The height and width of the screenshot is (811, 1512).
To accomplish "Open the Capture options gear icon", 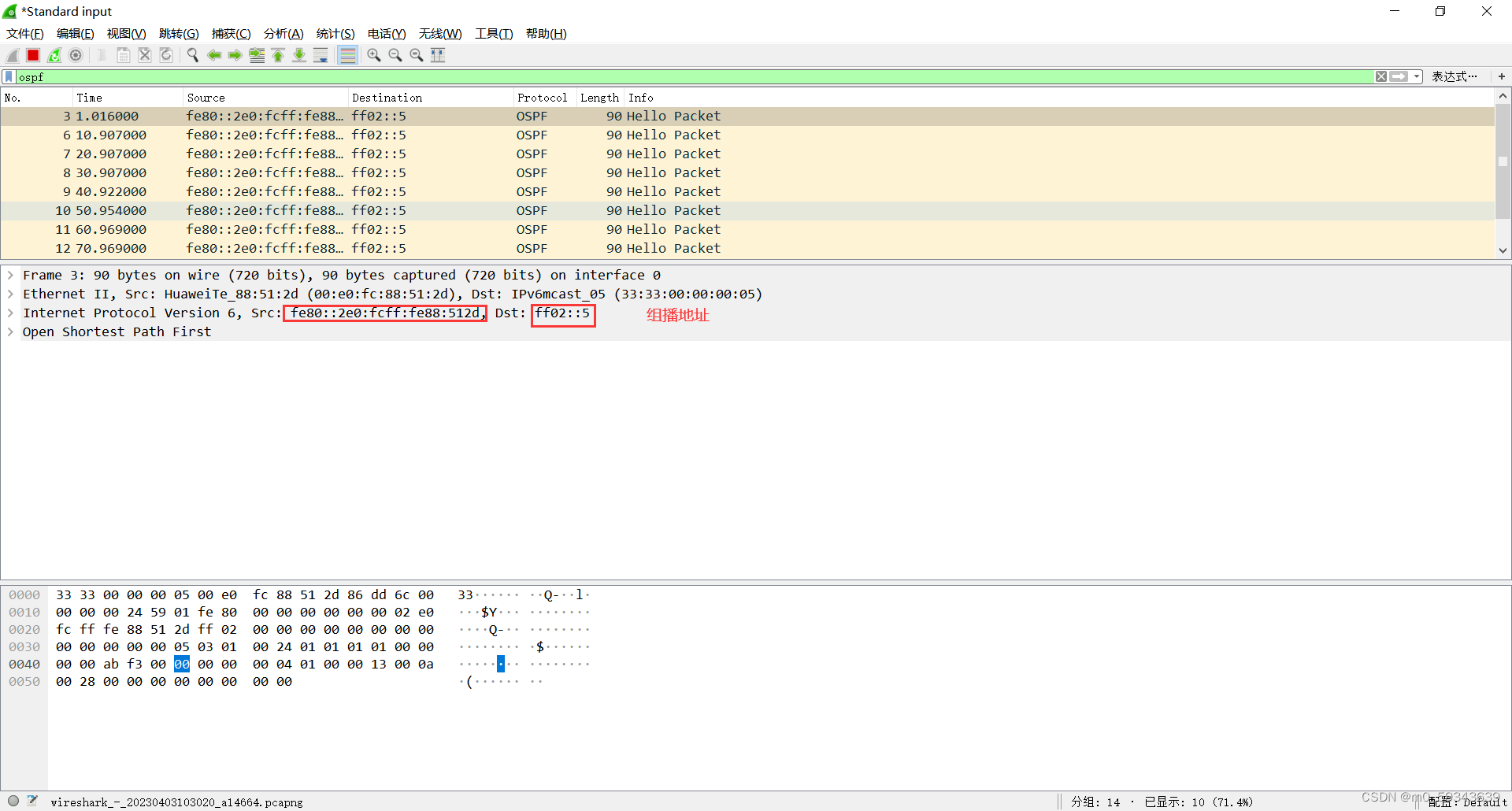I will (76, 54).
